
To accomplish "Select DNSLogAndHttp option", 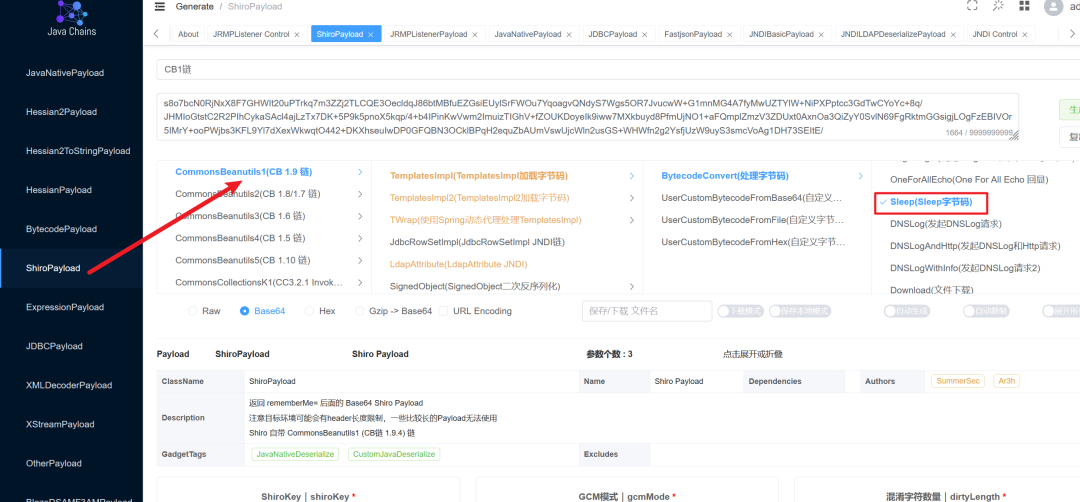I will coord(975,246).
